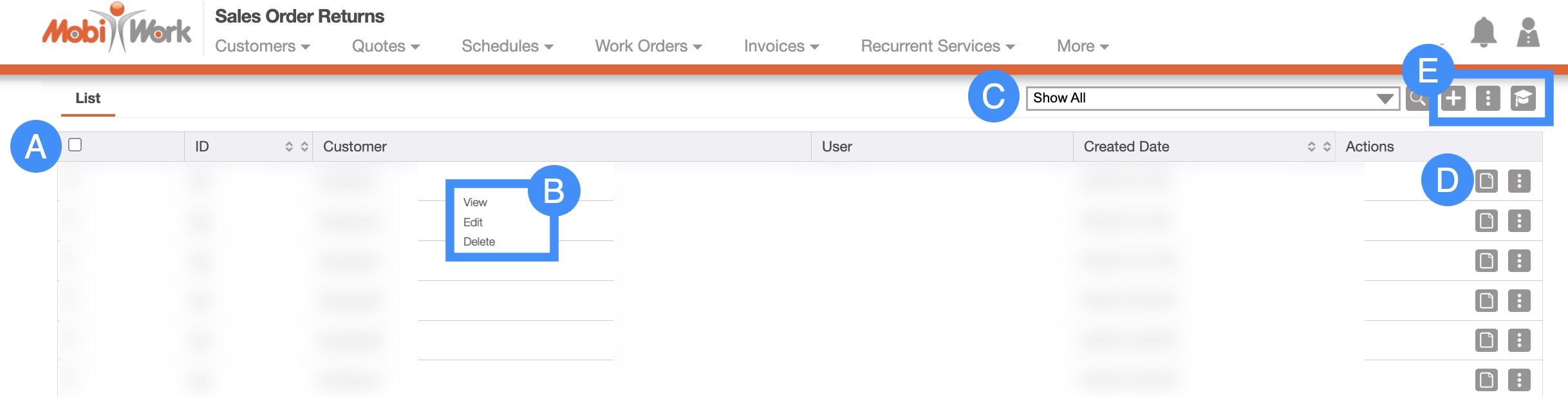
Task: Sort by the Created Date column
Action: coord(1318,147)
